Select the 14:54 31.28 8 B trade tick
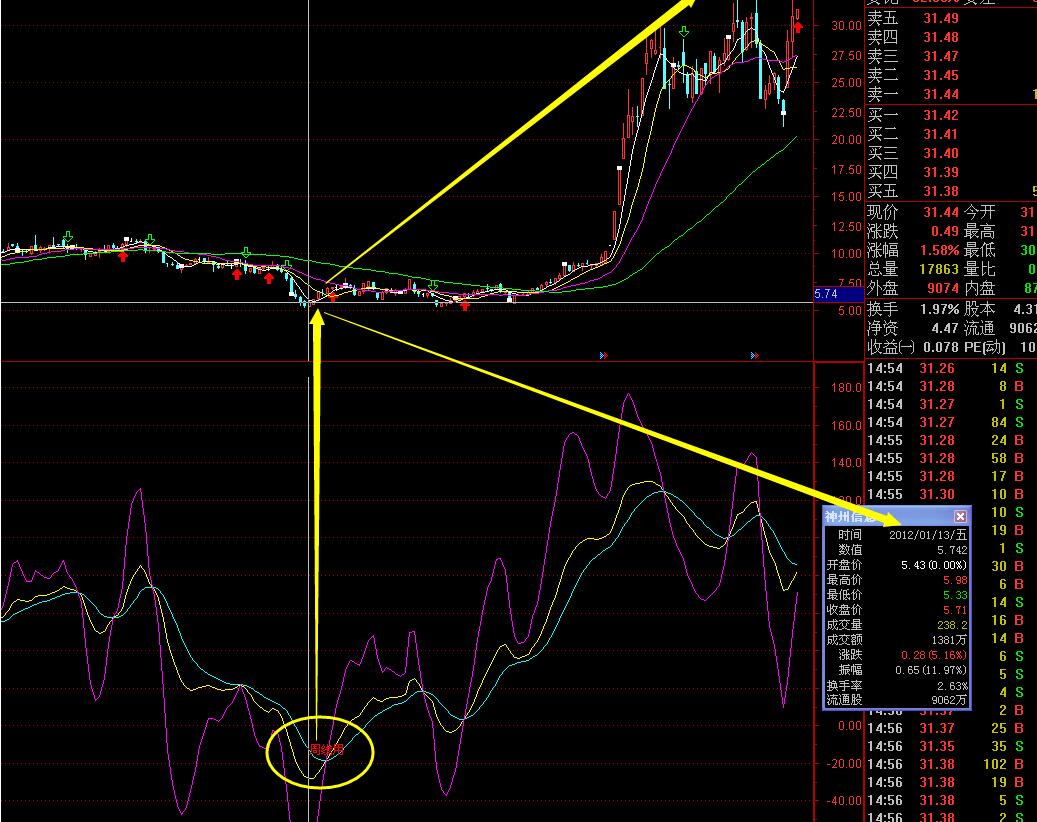This screenshot has height=822, width=1037. point(951,387)
